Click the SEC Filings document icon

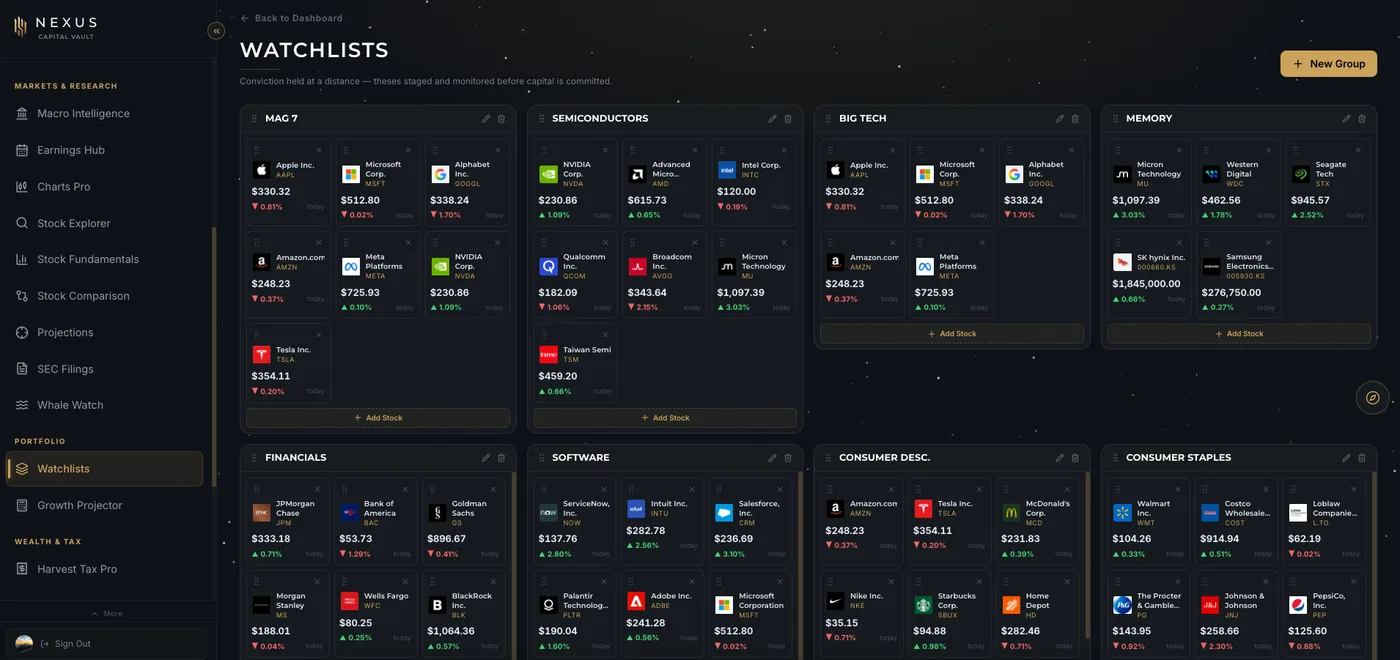(22, 369)
